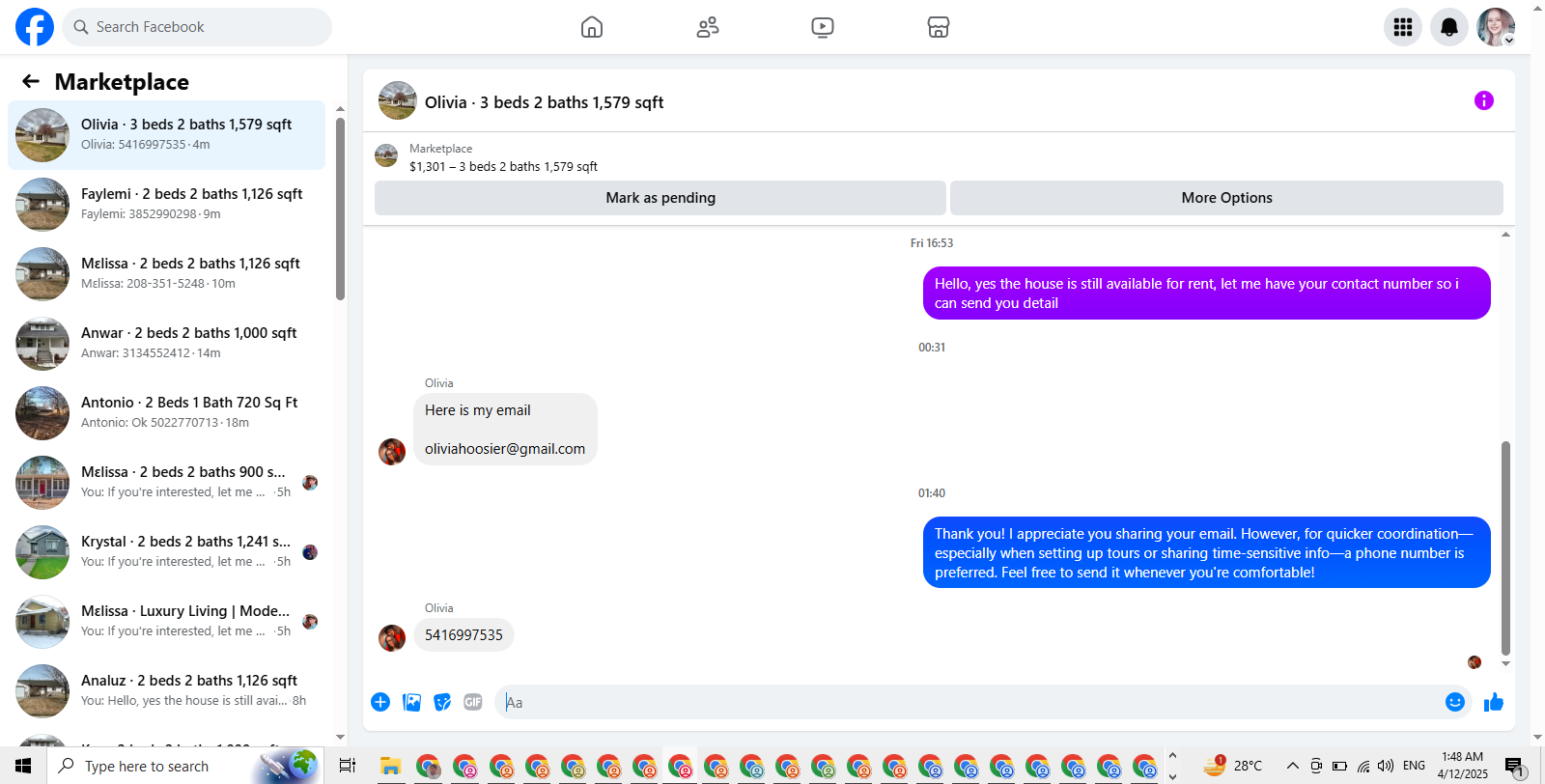Click the conversation list scroll-down arrow

click(x=340, y=738)
